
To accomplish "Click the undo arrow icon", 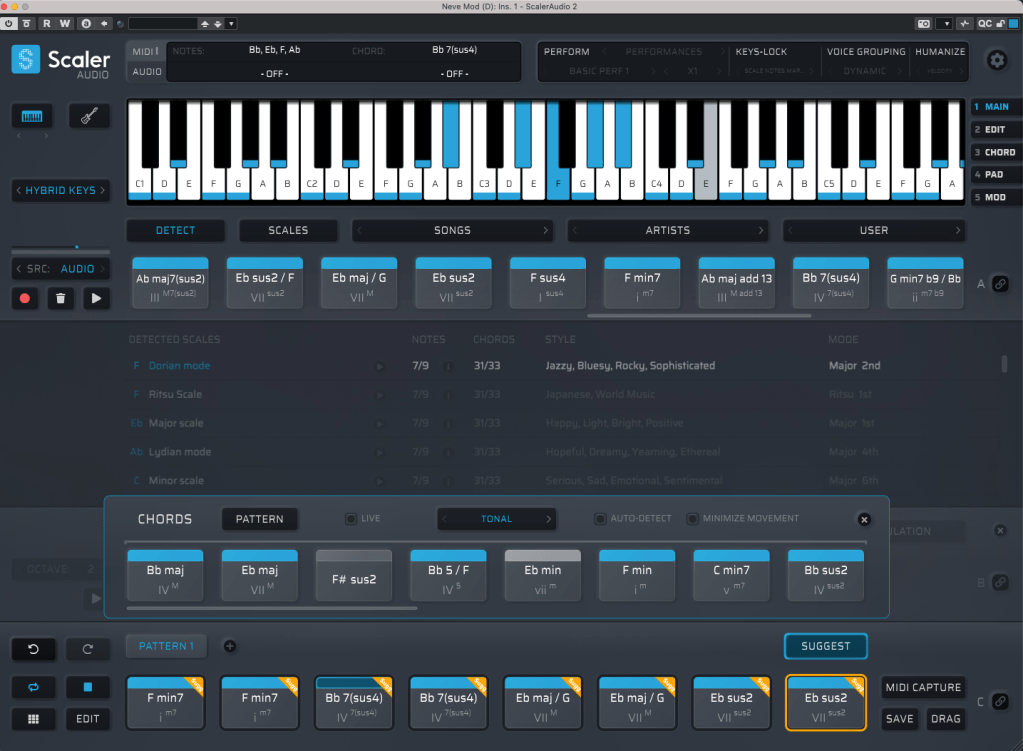I will tap(32, 649).
